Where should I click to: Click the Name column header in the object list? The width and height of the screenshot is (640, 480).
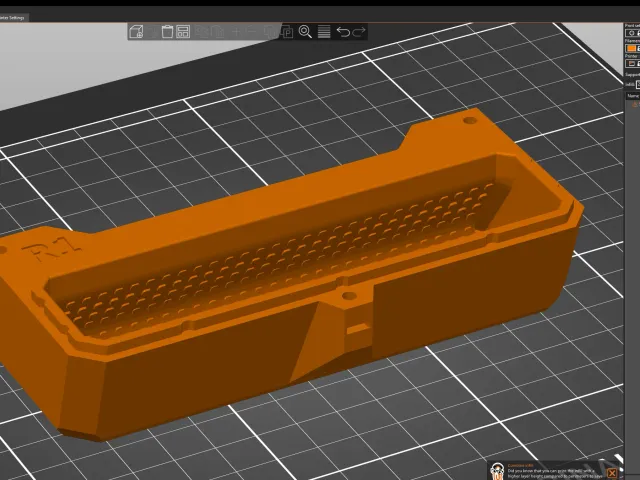point(633,96)
